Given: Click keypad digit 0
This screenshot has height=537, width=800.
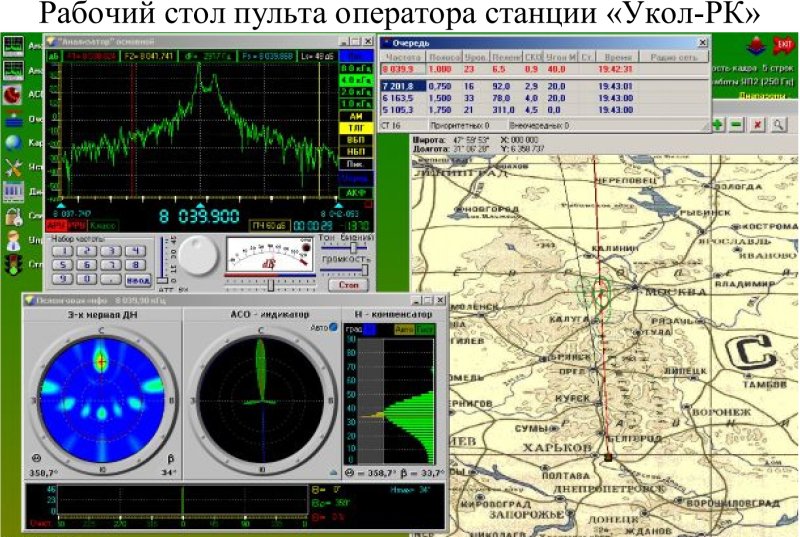Looking at the screenshot, I should pos(86,279).
